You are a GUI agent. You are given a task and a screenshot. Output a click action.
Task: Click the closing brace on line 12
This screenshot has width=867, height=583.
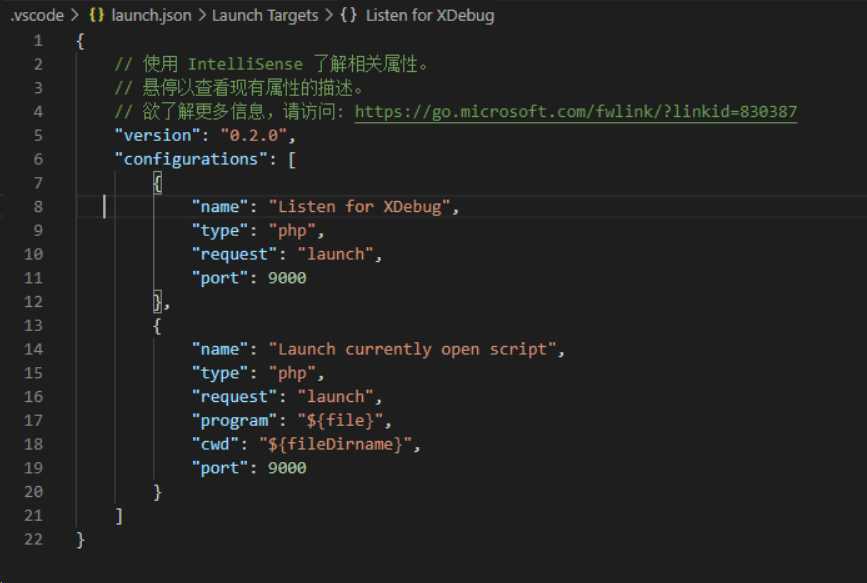158,302
